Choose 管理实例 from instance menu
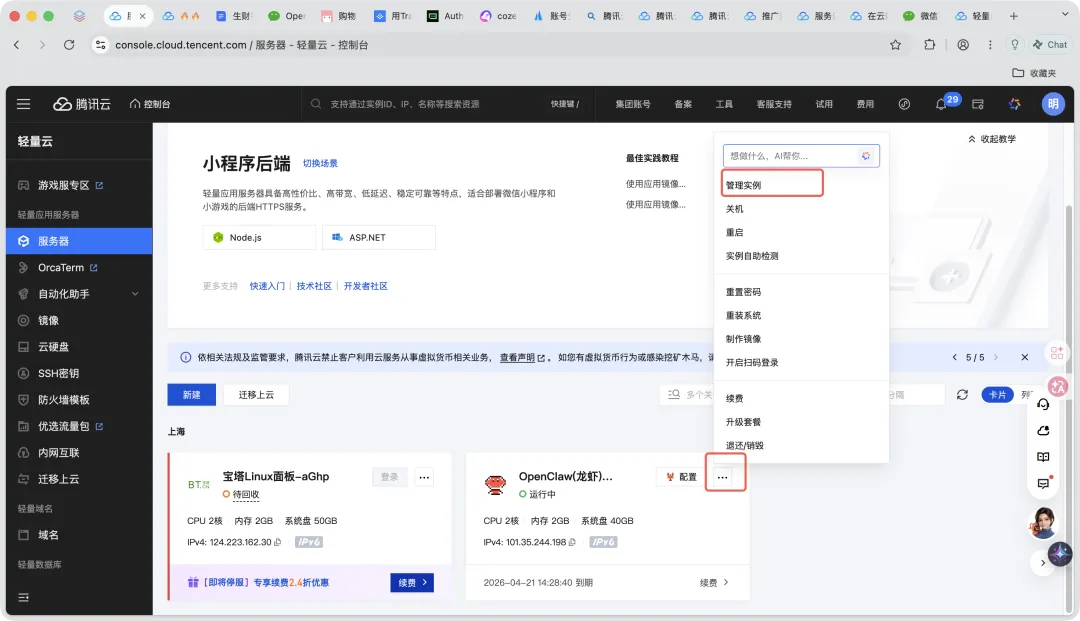The height and width of the screenshot is (621, 1080). (x=743, y=185)
